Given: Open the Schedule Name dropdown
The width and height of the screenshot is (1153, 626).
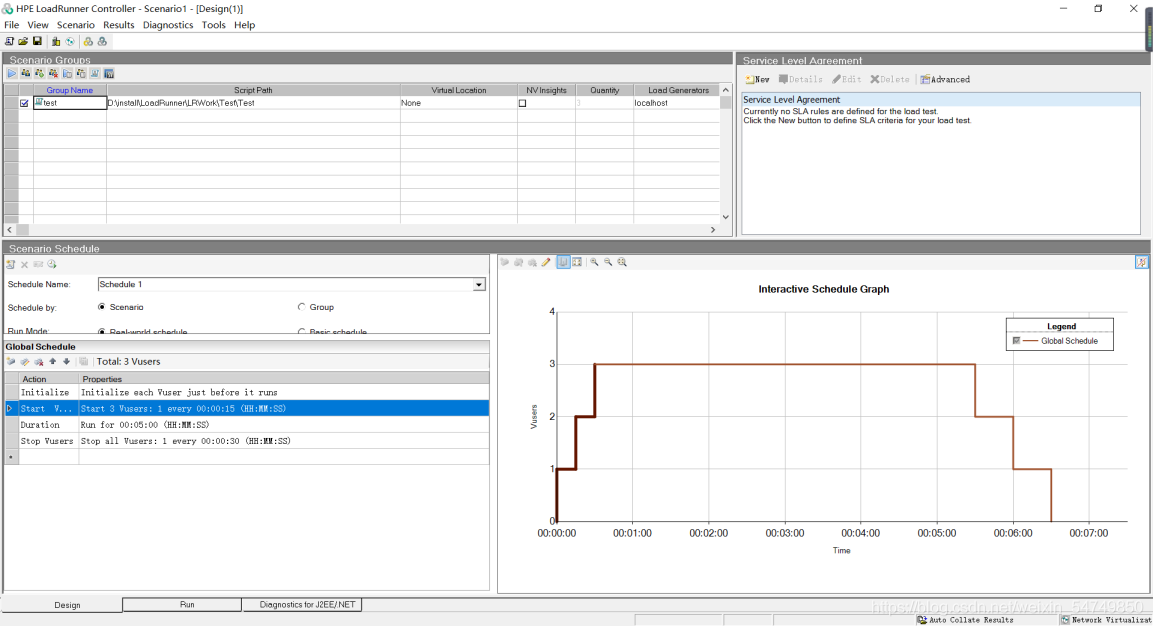Looking at the screenshot, I should [x=479, y=285].
